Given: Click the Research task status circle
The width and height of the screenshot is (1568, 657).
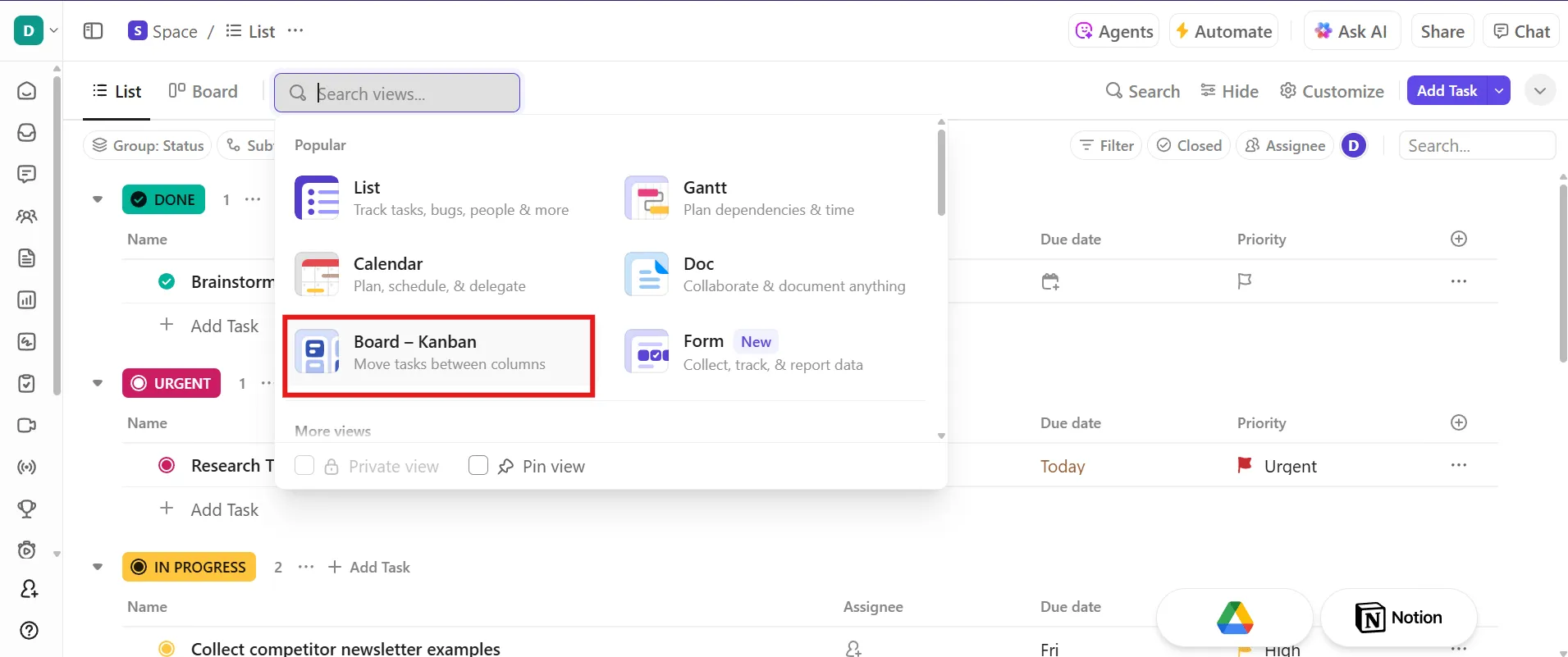Looking at the screenshot, I should click(167, 465).
